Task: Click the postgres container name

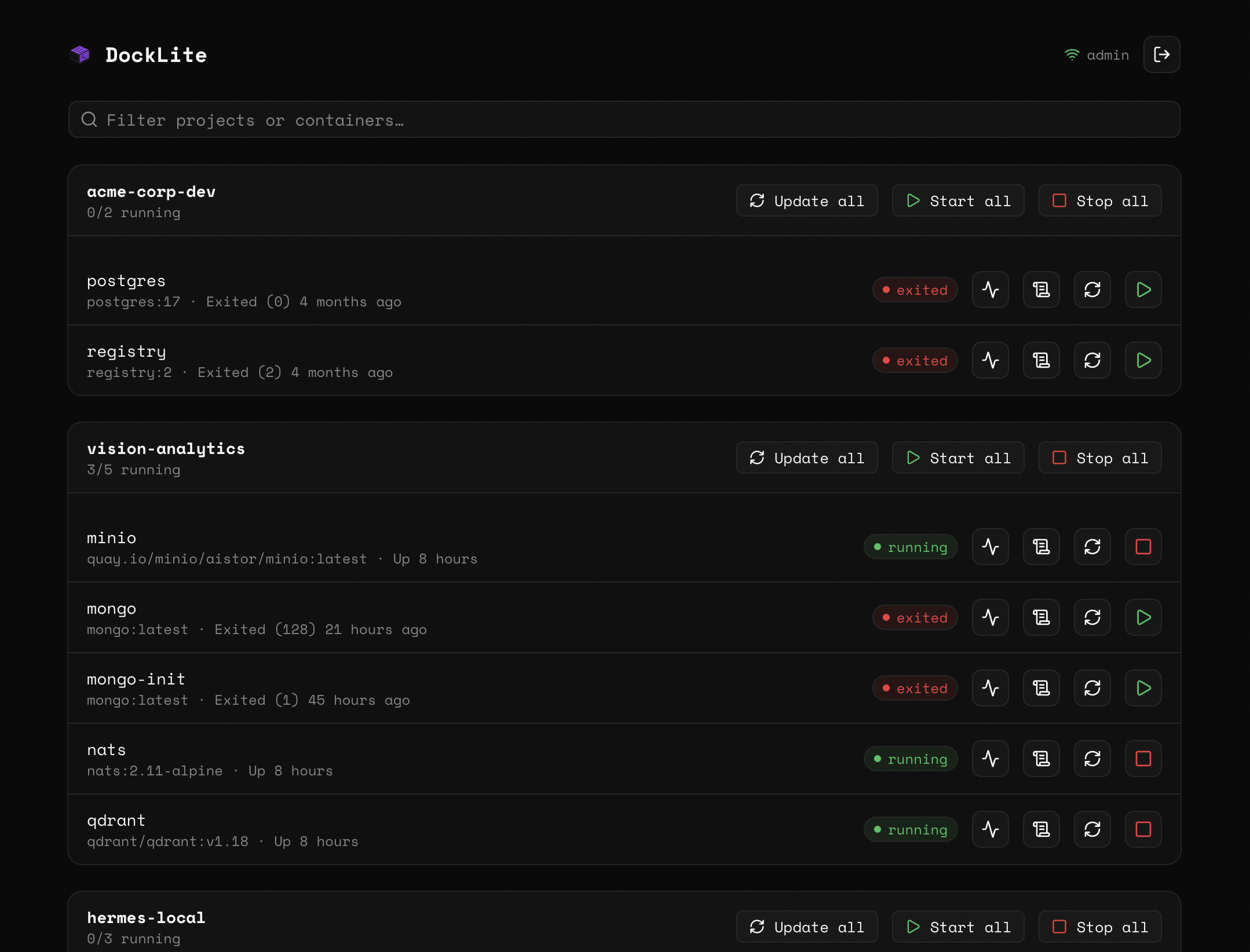Action: coord(126,281)
